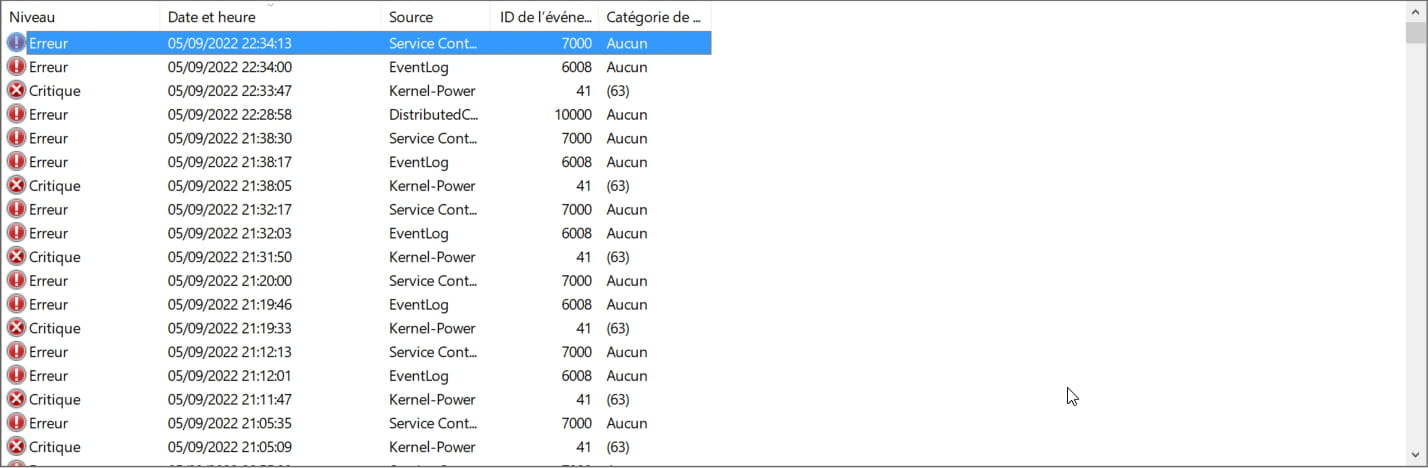
Task: Click the Service Cont... source at 21:05:35
Action: coord(433,423)
